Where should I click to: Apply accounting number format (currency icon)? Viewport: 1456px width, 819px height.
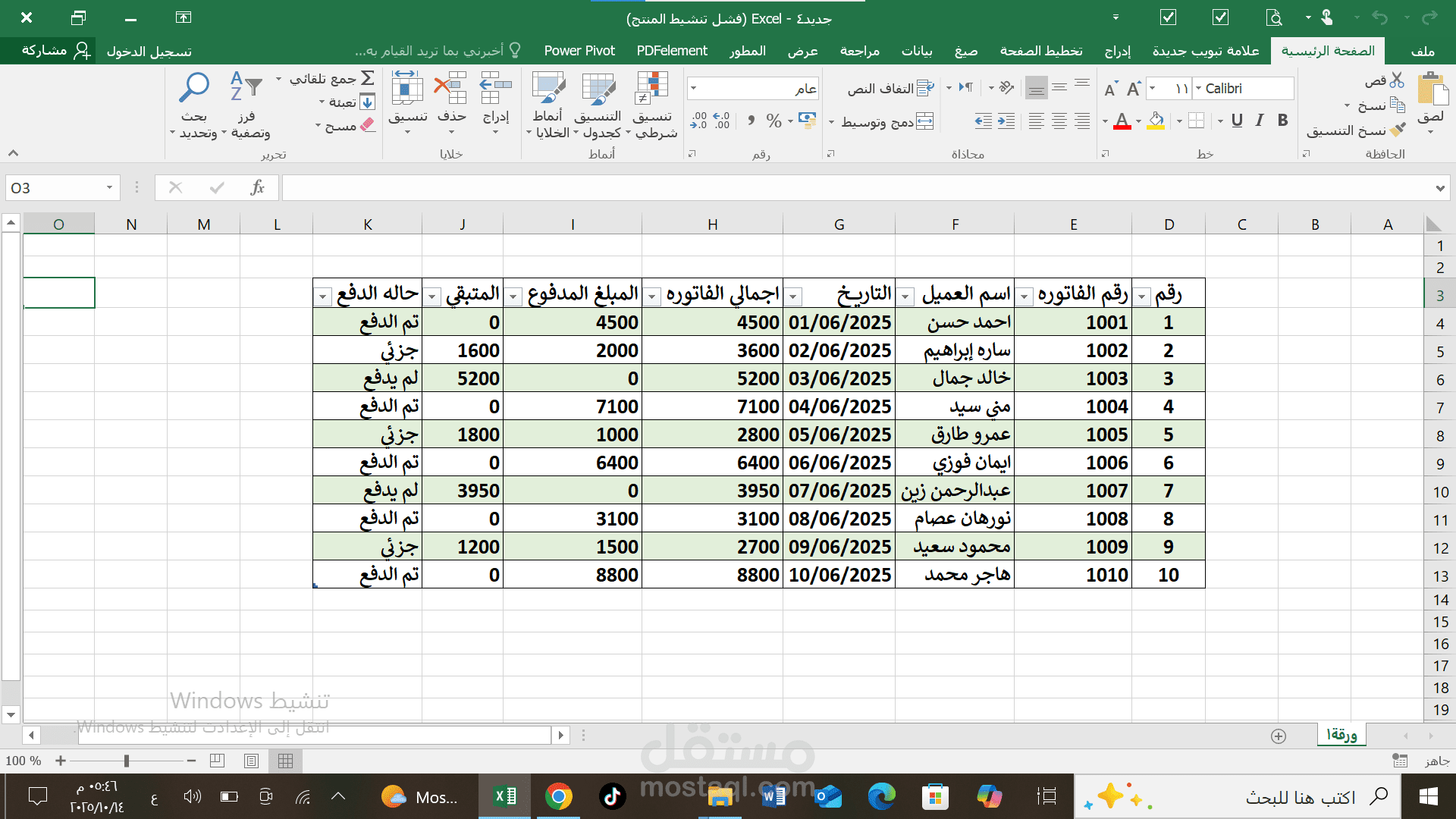pyautogui.click(x=808, y=120)
